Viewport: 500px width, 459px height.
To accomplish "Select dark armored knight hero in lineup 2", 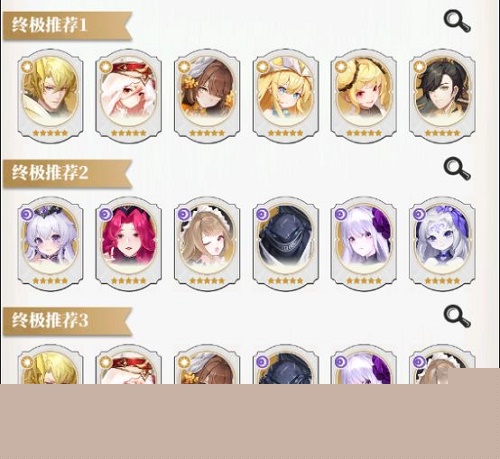I will click(x=286, y=244).
